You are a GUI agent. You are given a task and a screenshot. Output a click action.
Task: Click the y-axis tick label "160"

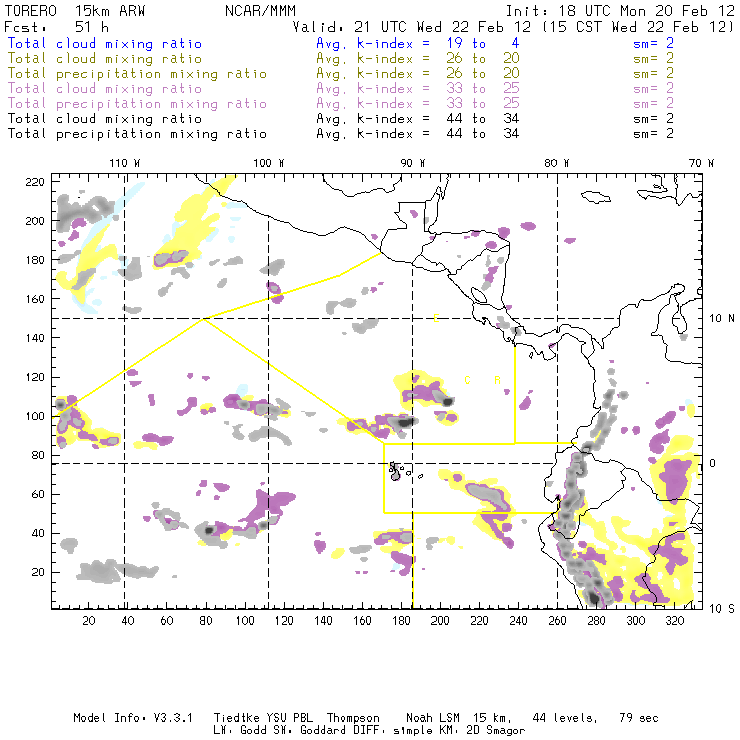point(35,299)
